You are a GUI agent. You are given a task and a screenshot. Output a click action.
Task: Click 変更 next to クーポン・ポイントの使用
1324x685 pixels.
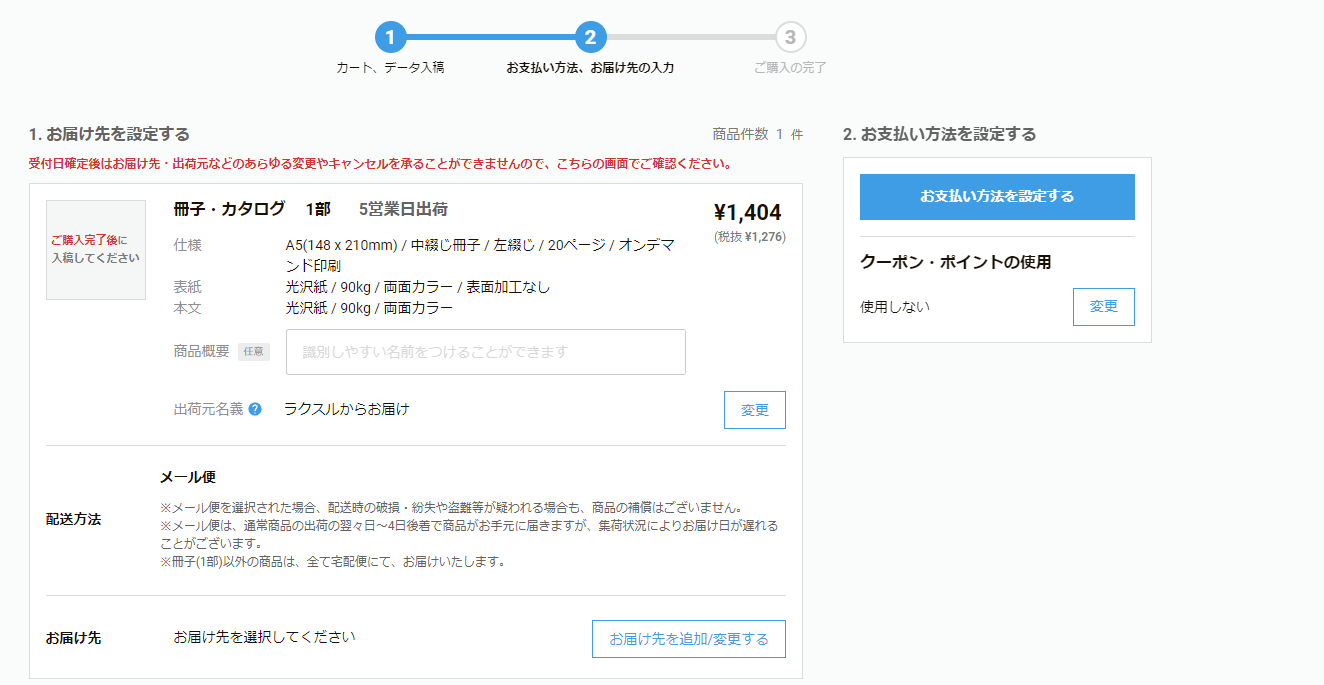click(x=1103, y=307)
